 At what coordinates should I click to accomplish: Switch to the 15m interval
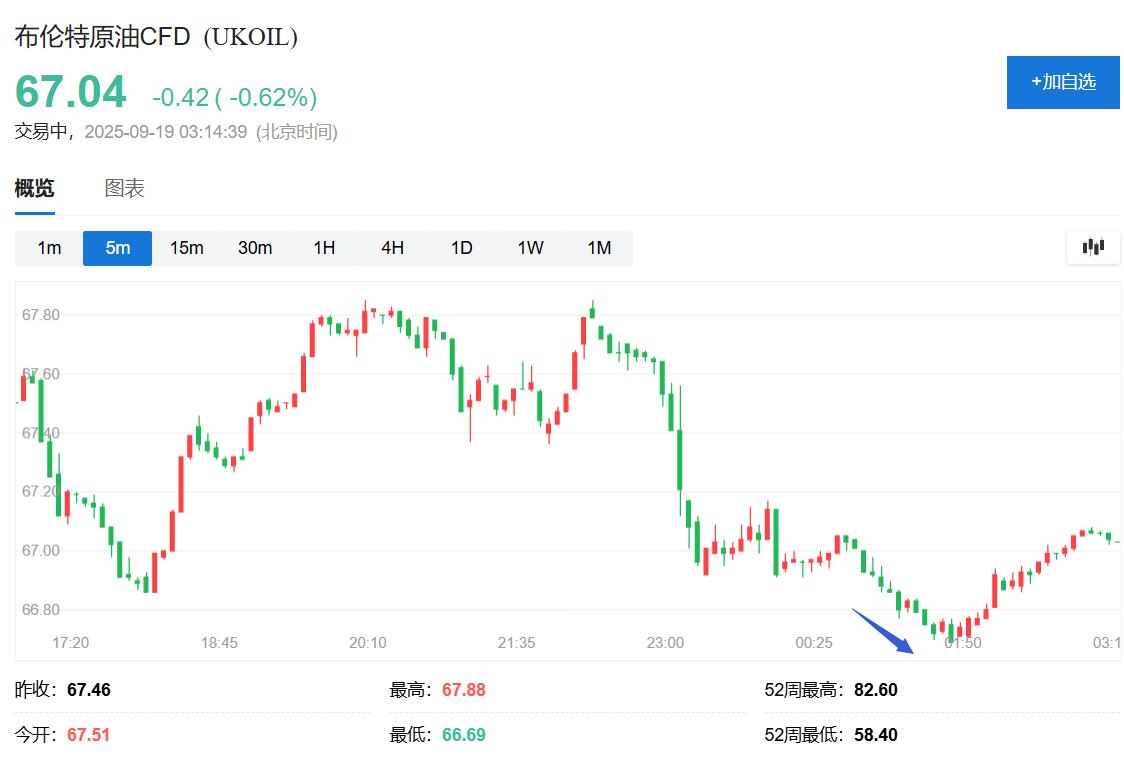pos(186,248)
